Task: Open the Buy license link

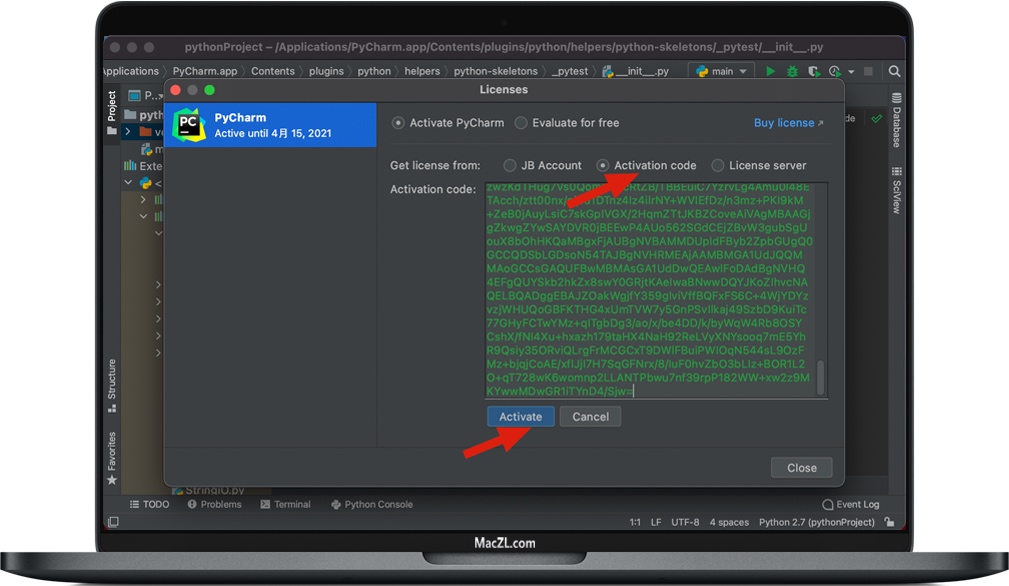Action: [x=788, y=123]
